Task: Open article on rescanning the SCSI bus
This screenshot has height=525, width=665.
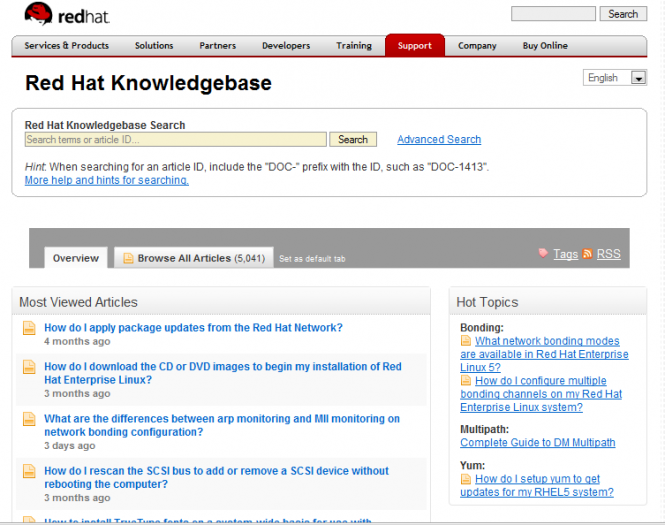Action: click(x=216, y=478)
